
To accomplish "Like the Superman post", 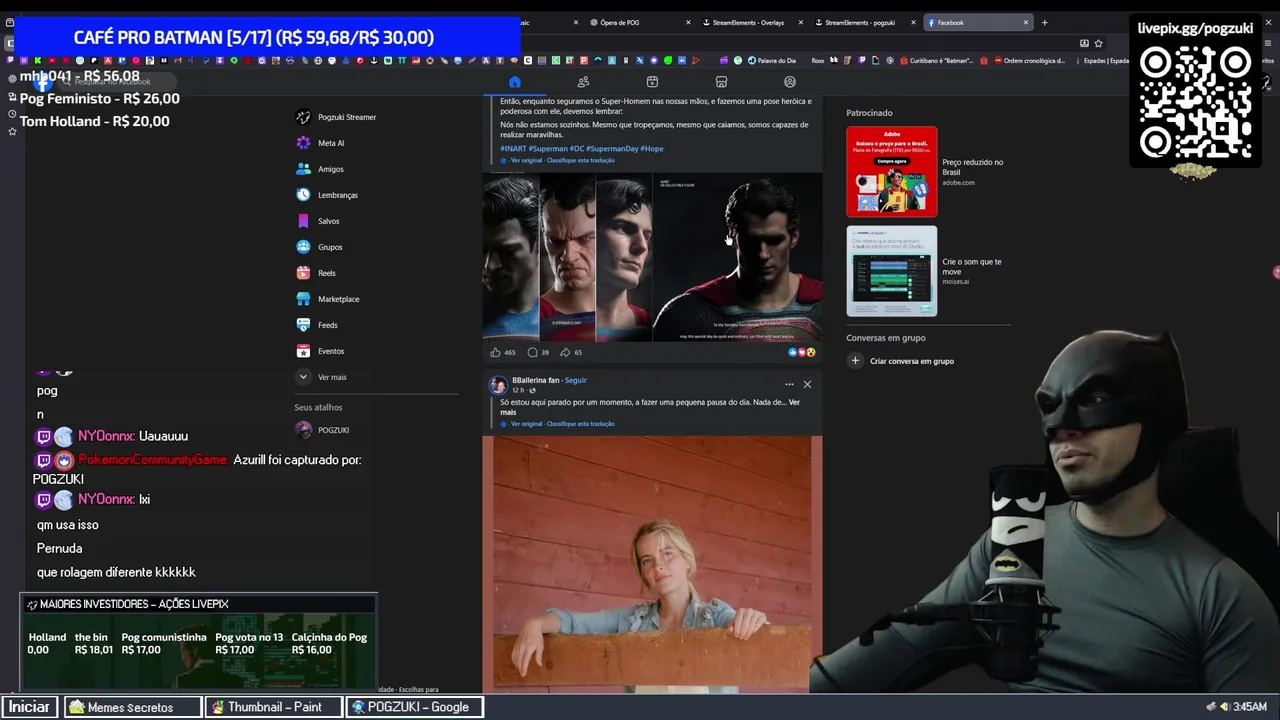I will pyautogui.click(x=502, y=352).
